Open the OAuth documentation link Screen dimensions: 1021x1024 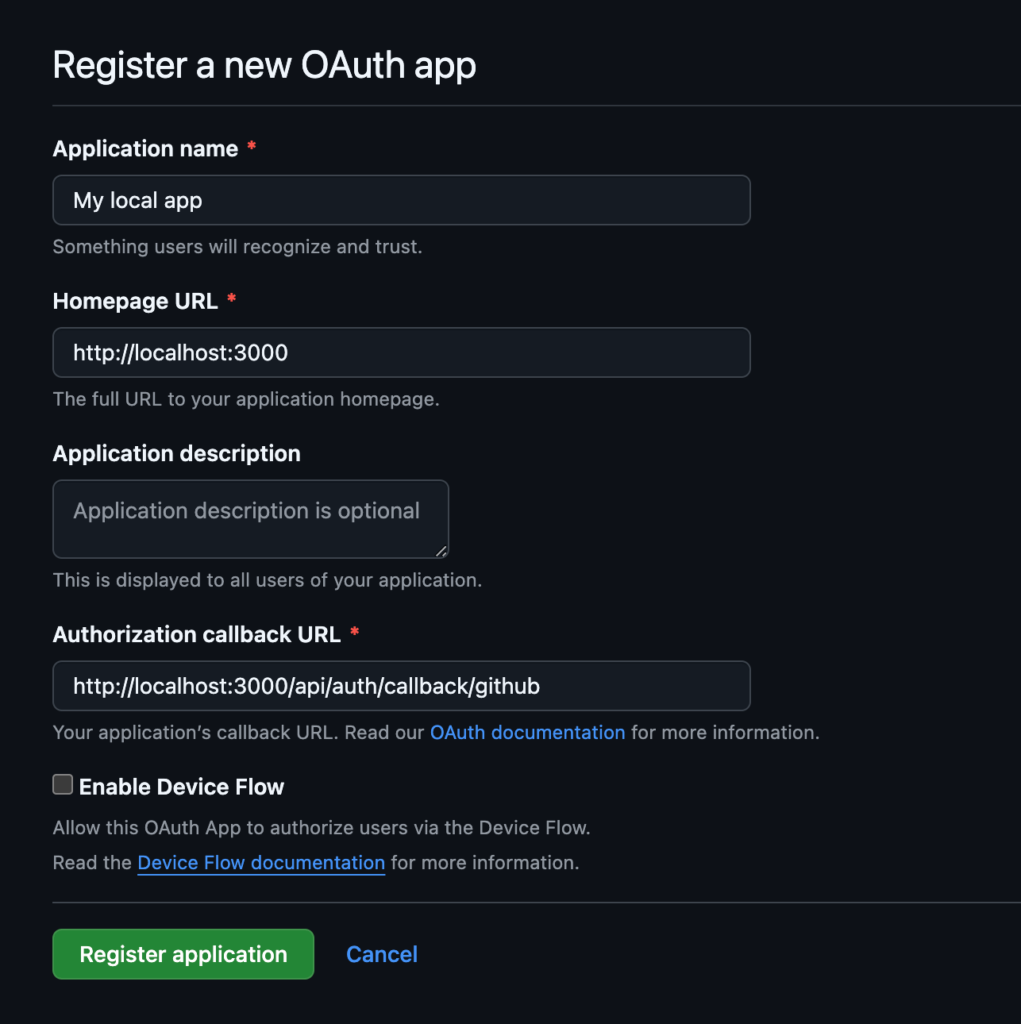click(x=527, y=732)
